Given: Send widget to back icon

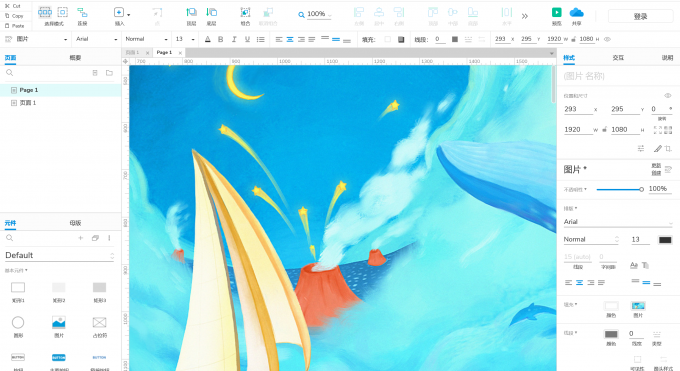Looking at the screenshot, I should [211, 13].
